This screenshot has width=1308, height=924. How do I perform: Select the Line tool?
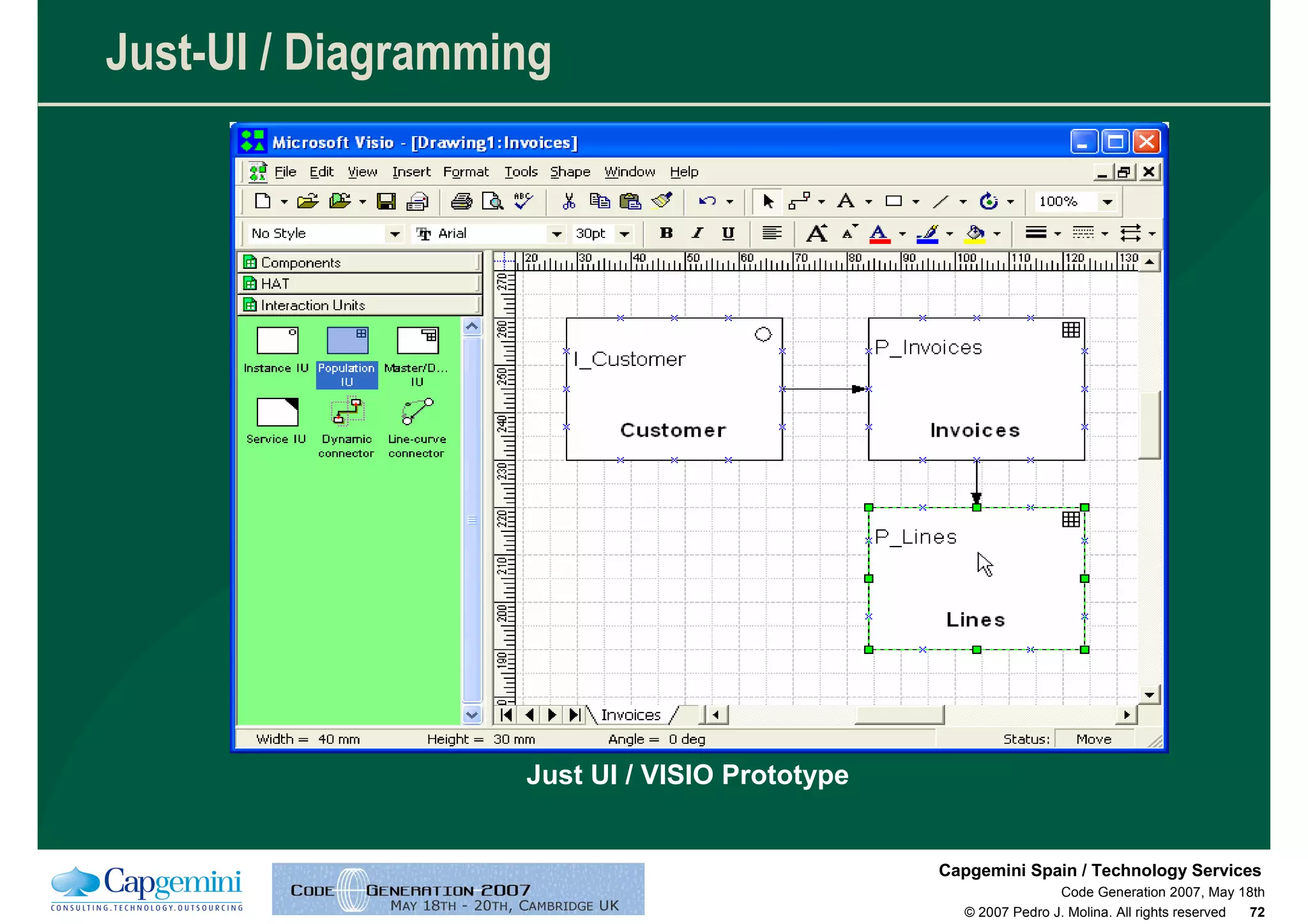941,202
